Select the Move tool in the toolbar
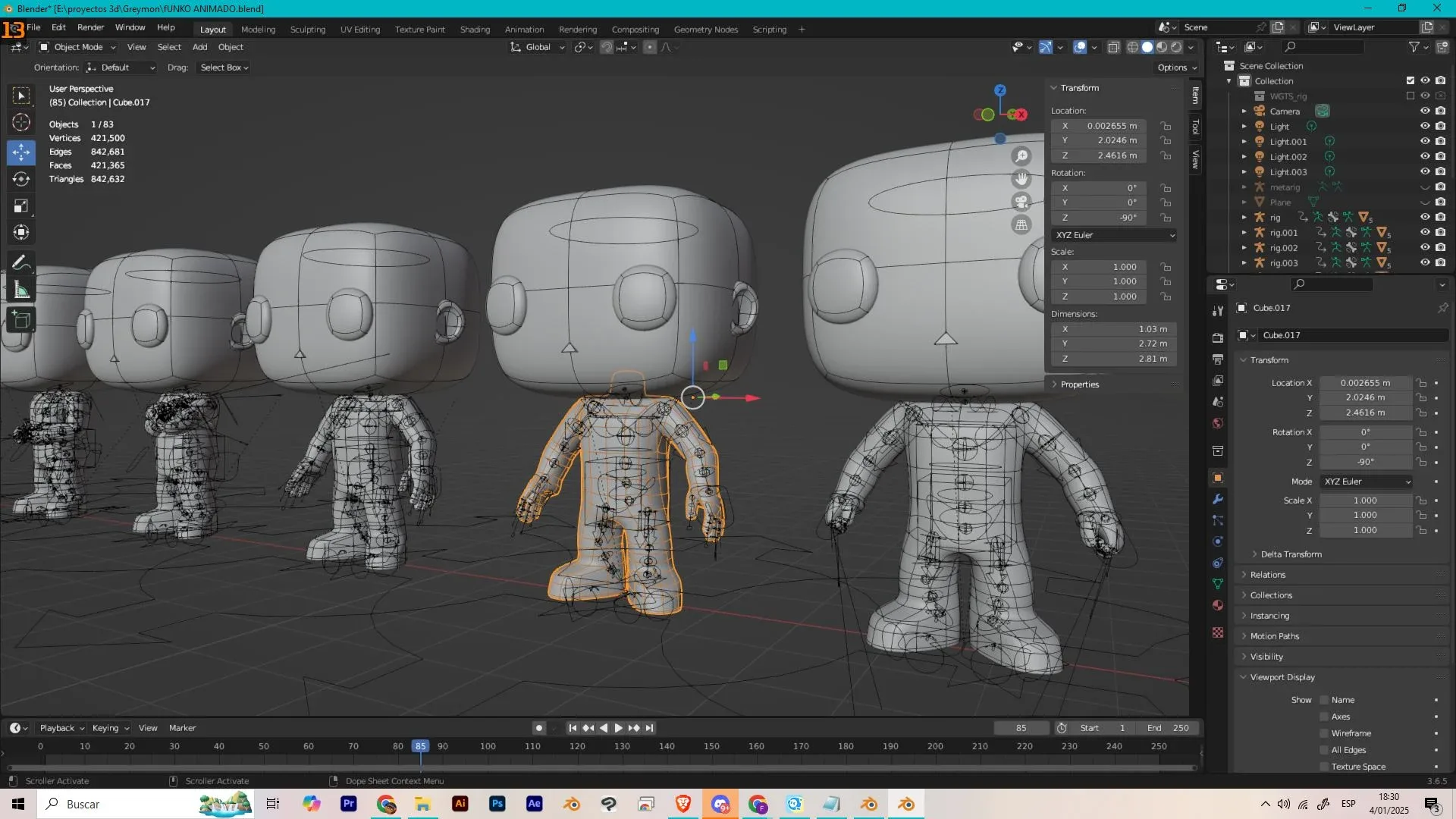1456x819 pixels. (21, 152)
